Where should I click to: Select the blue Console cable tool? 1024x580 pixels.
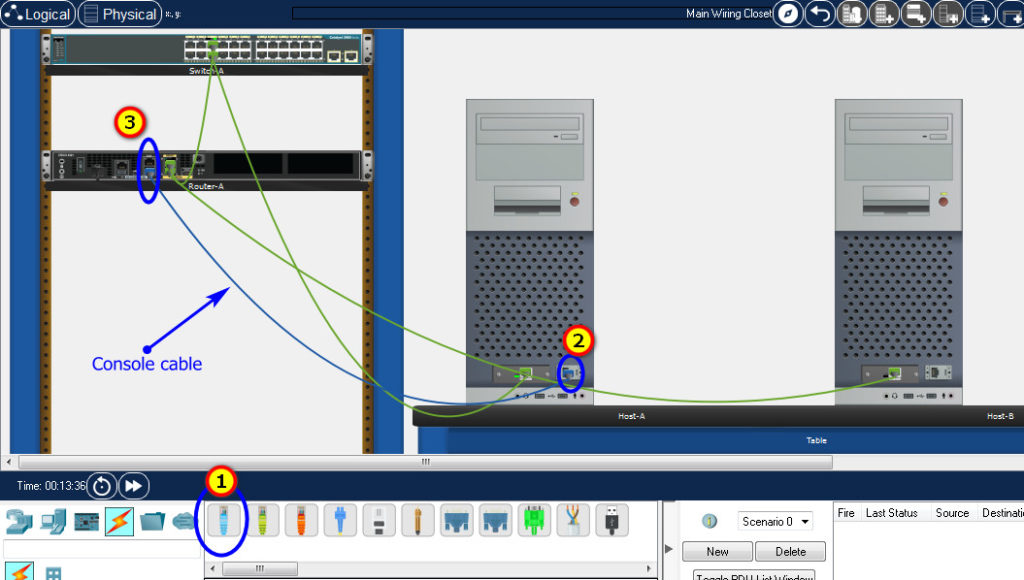pos(222,518)
